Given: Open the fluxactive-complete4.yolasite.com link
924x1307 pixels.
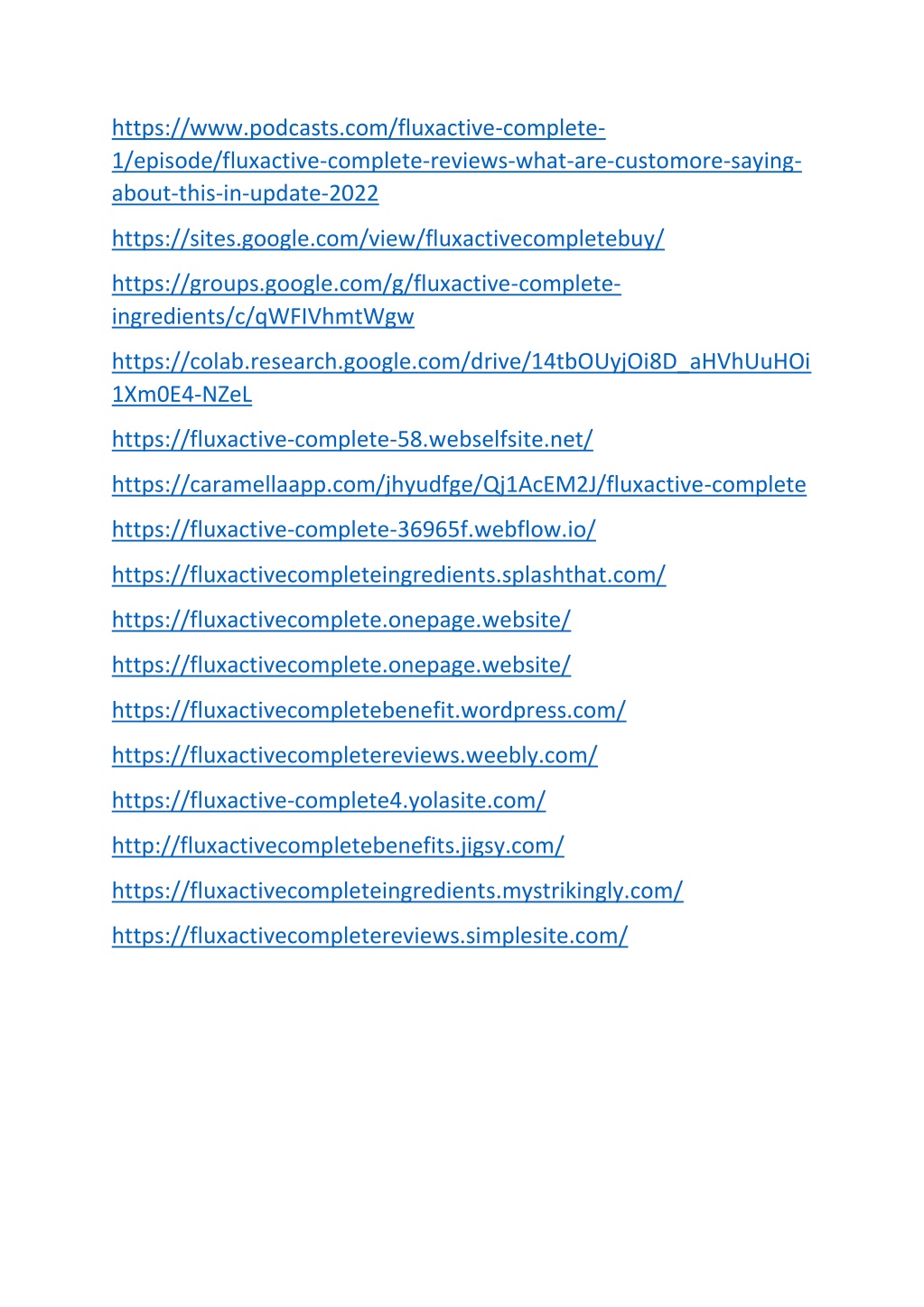Looking at the screenshot, I should click(329, 800).
